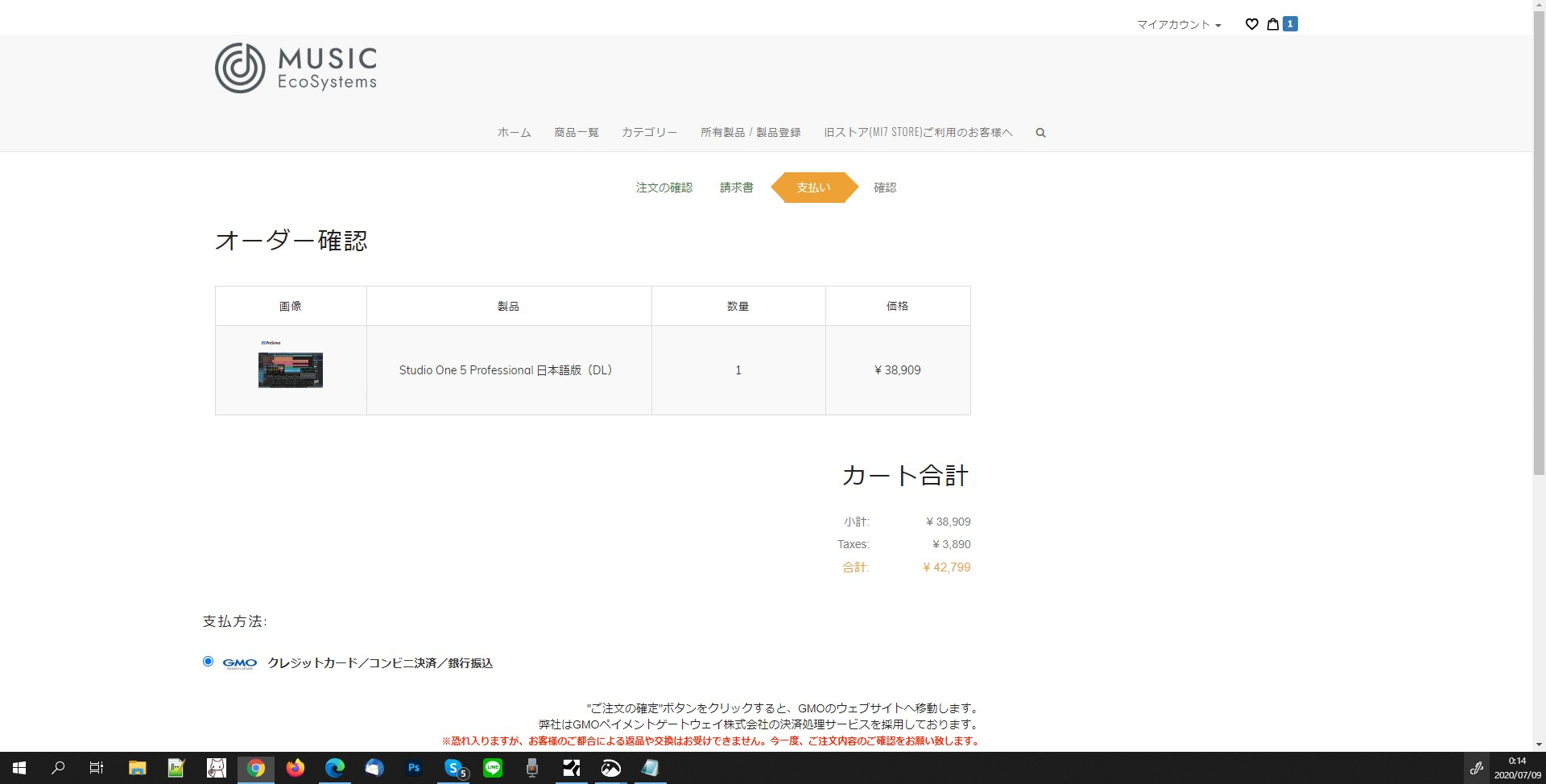Open the black-and-white arrows taskbar icon

tap(572, 768)
